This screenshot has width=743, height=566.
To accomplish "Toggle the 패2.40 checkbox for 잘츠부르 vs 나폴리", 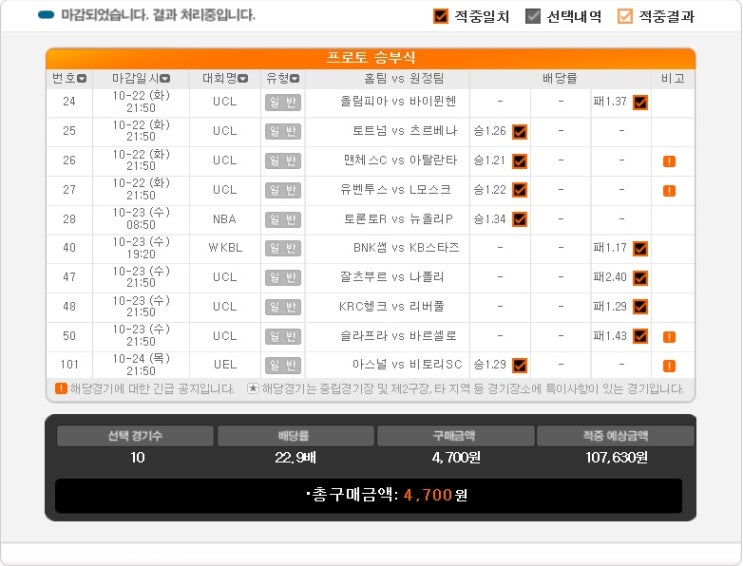I will point(641,278).
